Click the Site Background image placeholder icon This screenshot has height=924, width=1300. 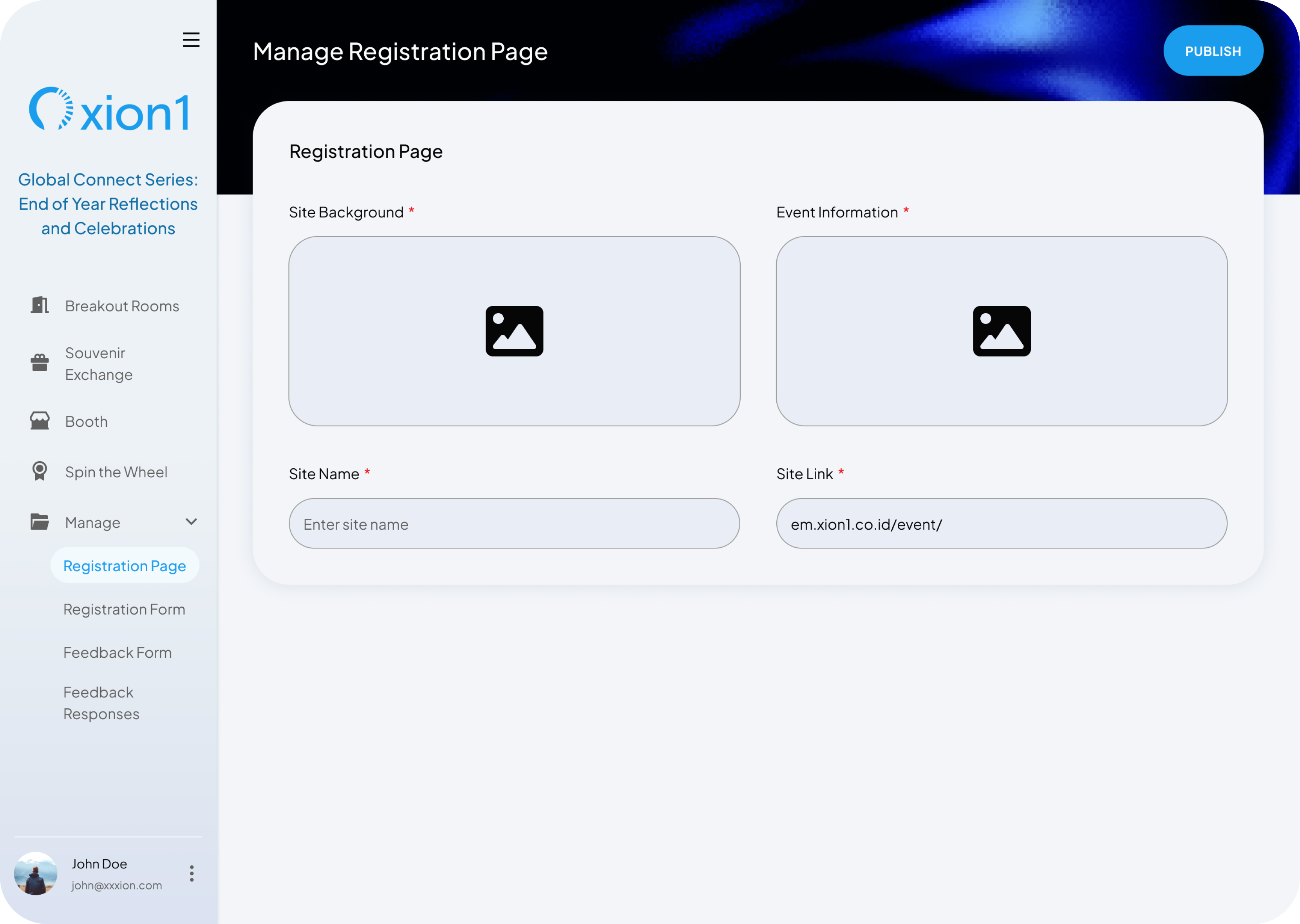point(514,331)
